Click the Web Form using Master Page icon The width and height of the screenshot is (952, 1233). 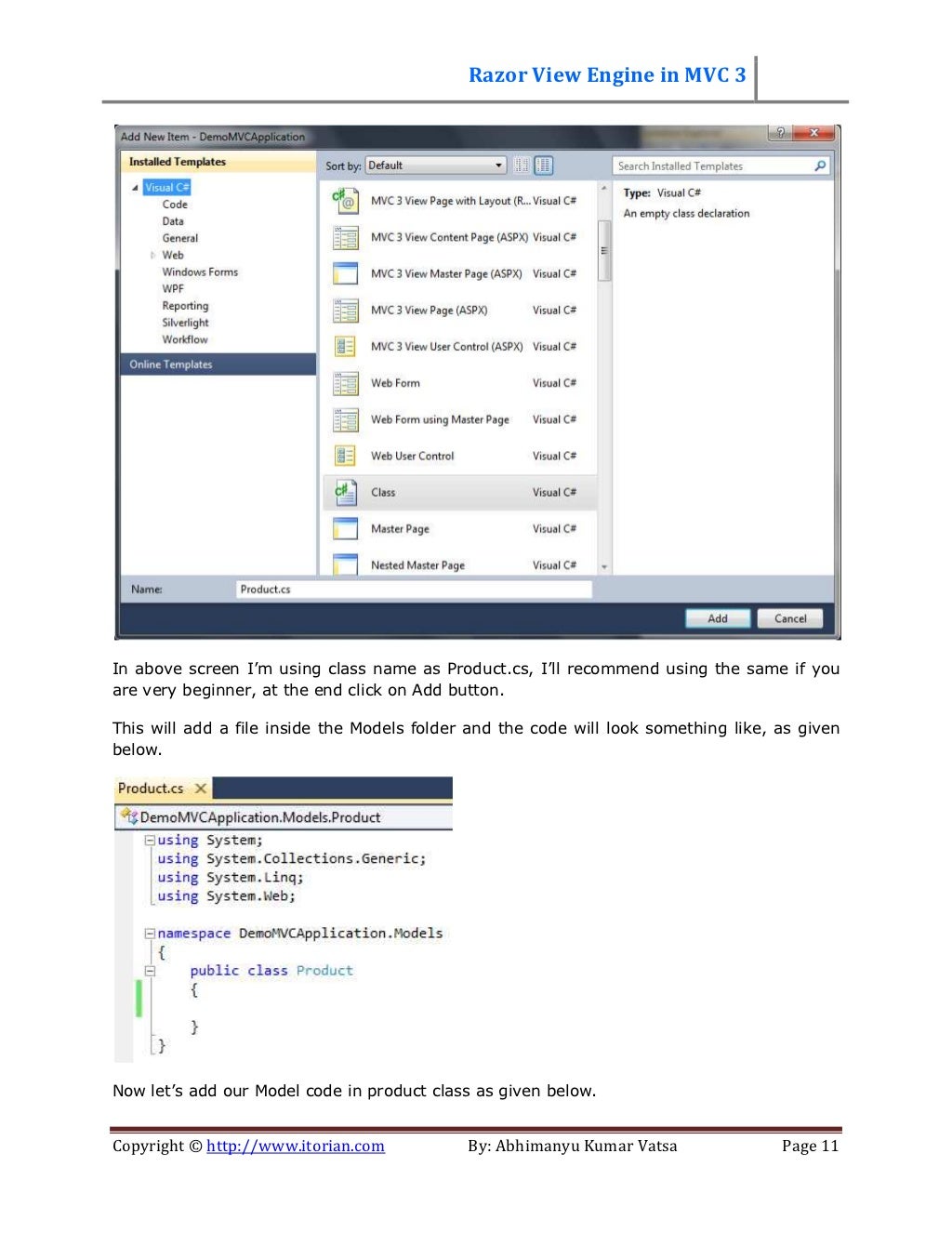345,419
